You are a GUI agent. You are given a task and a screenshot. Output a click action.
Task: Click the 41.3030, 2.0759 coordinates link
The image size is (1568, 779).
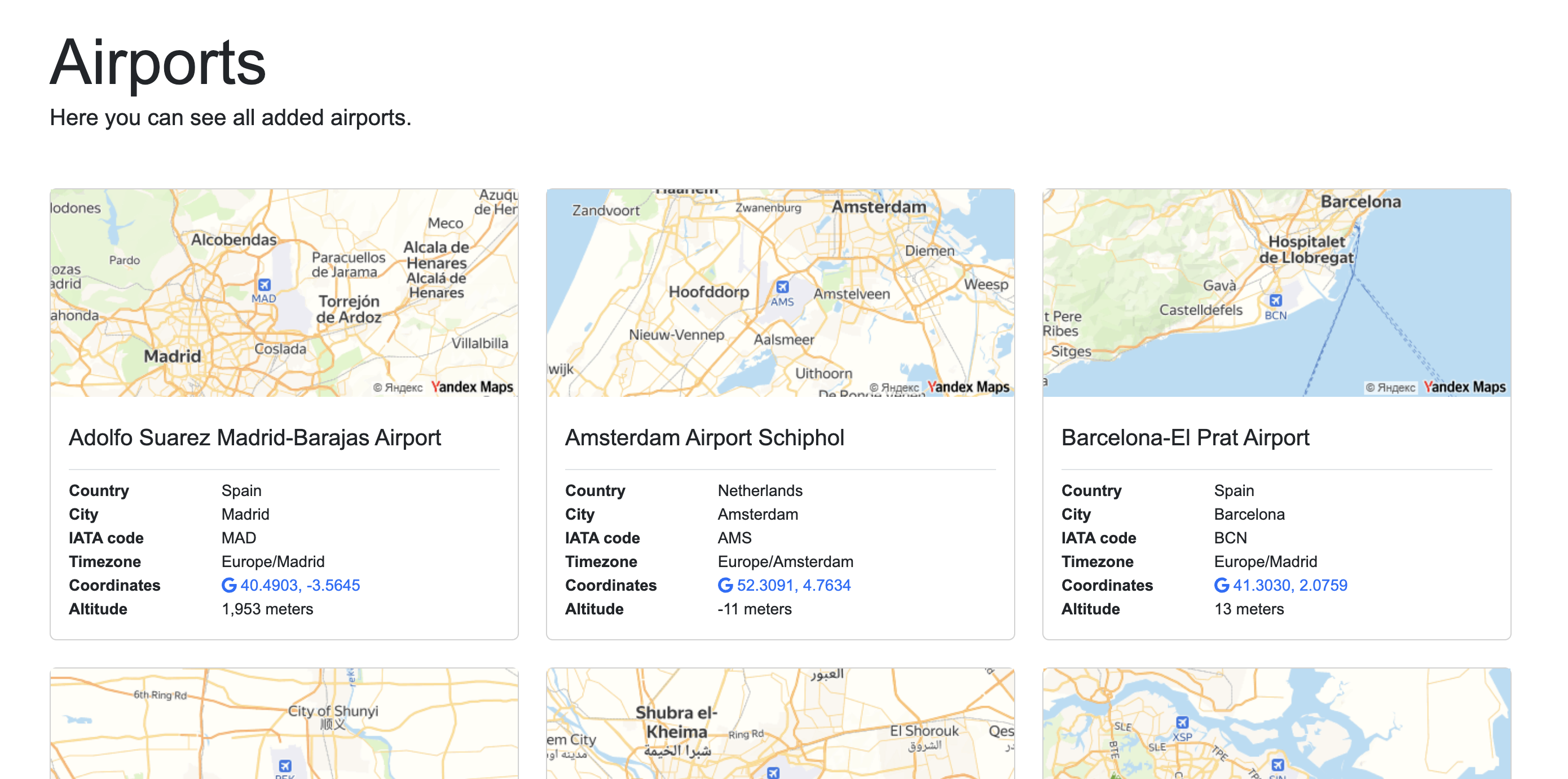coord(1290,585)
